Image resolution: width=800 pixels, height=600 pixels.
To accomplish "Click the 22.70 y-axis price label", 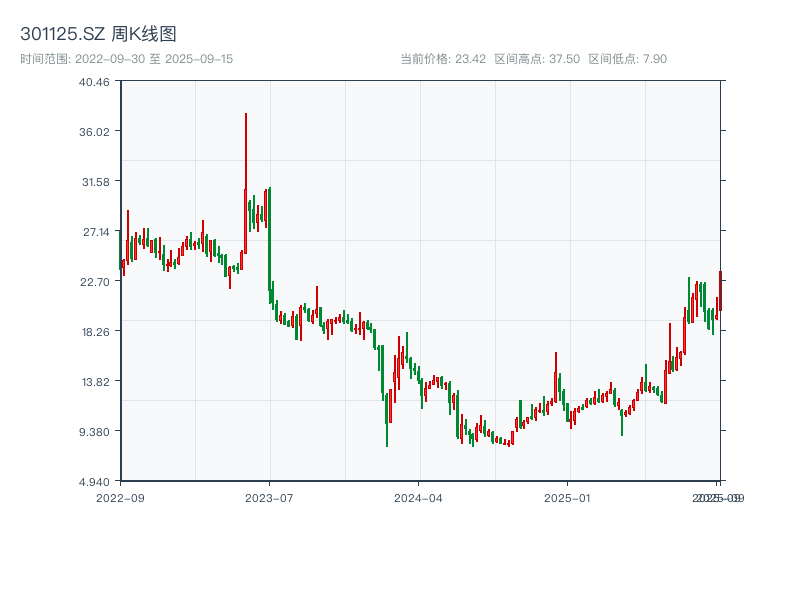I will click(x=94, y=281).
